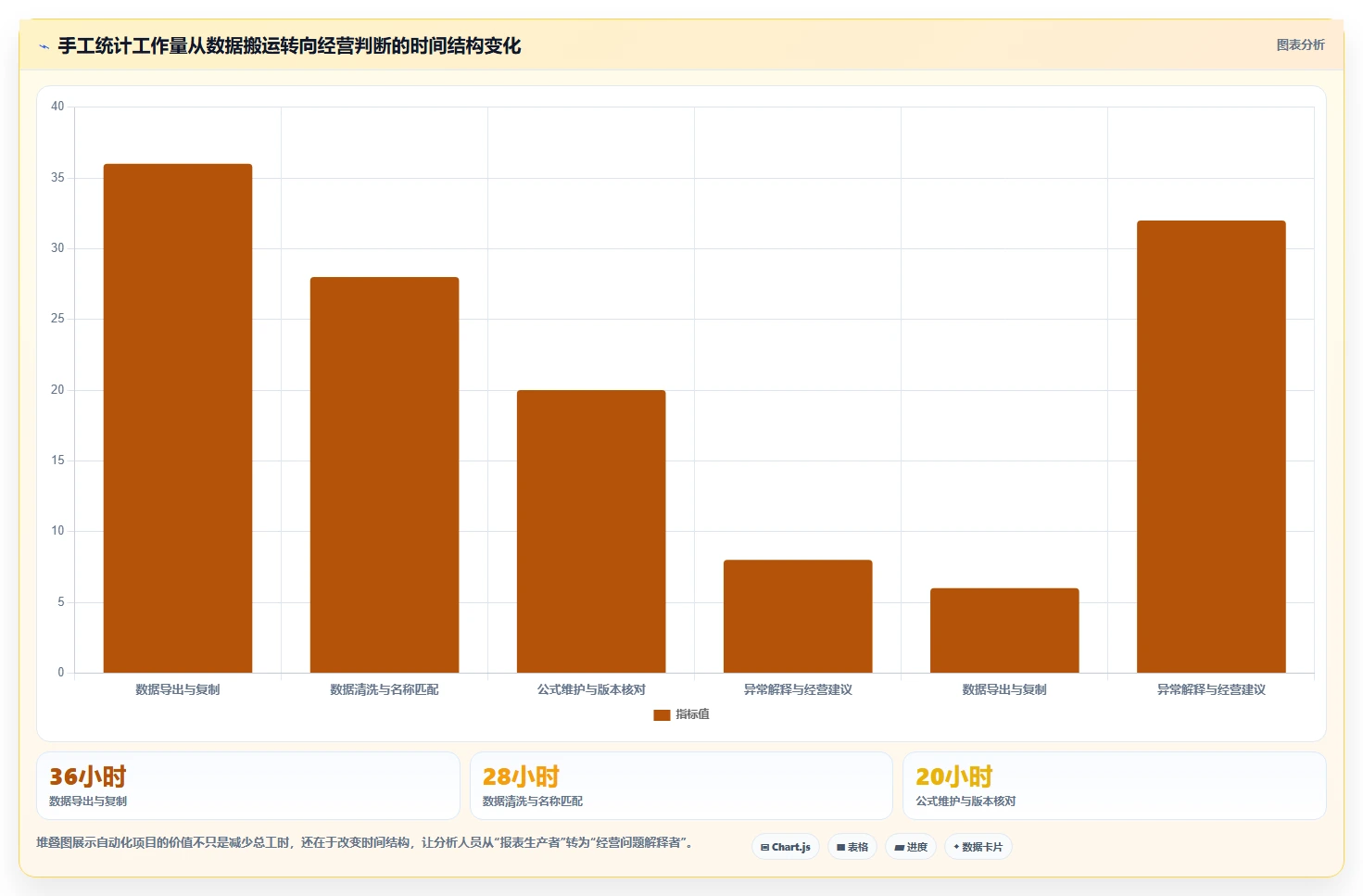The image size is (1363, 896).
Task: Select the Chart.js tag chip
Action: pyautogui.click(x=785, y=847)
